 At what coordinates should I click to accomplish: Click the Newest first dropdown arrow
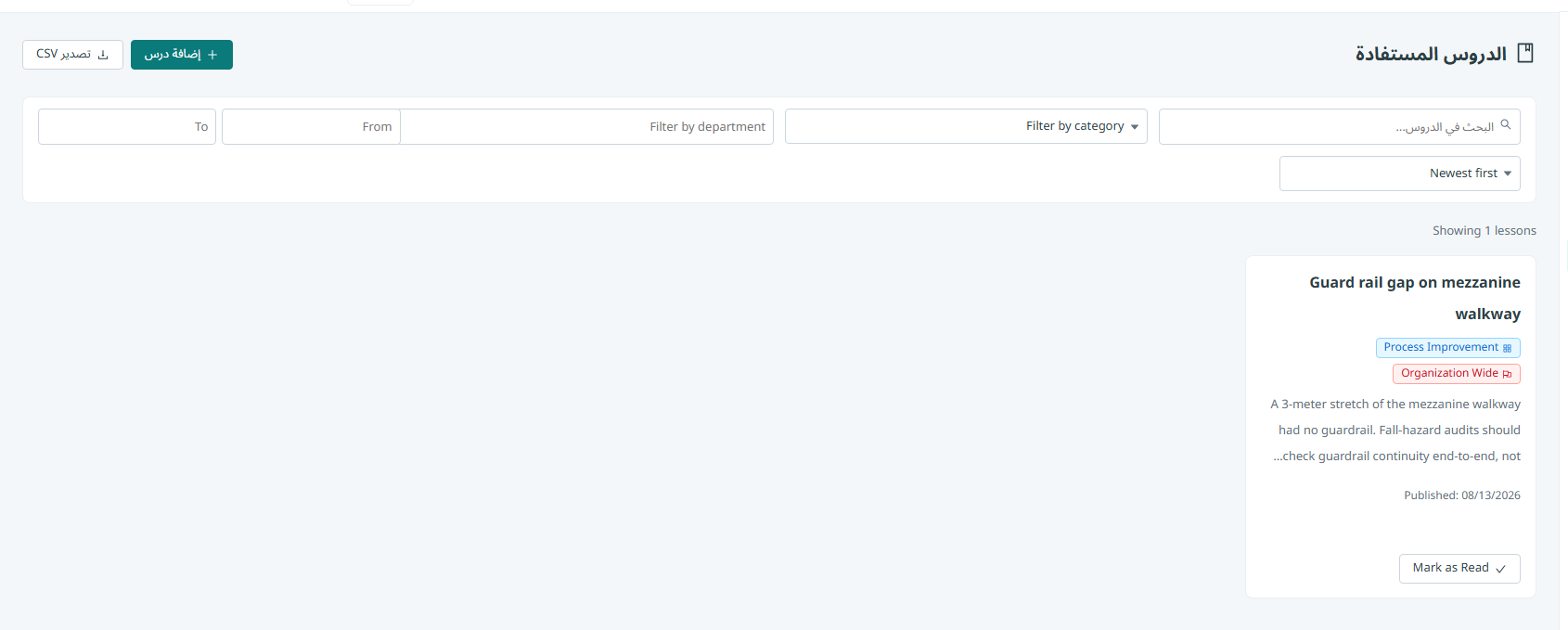(1508, 174)
